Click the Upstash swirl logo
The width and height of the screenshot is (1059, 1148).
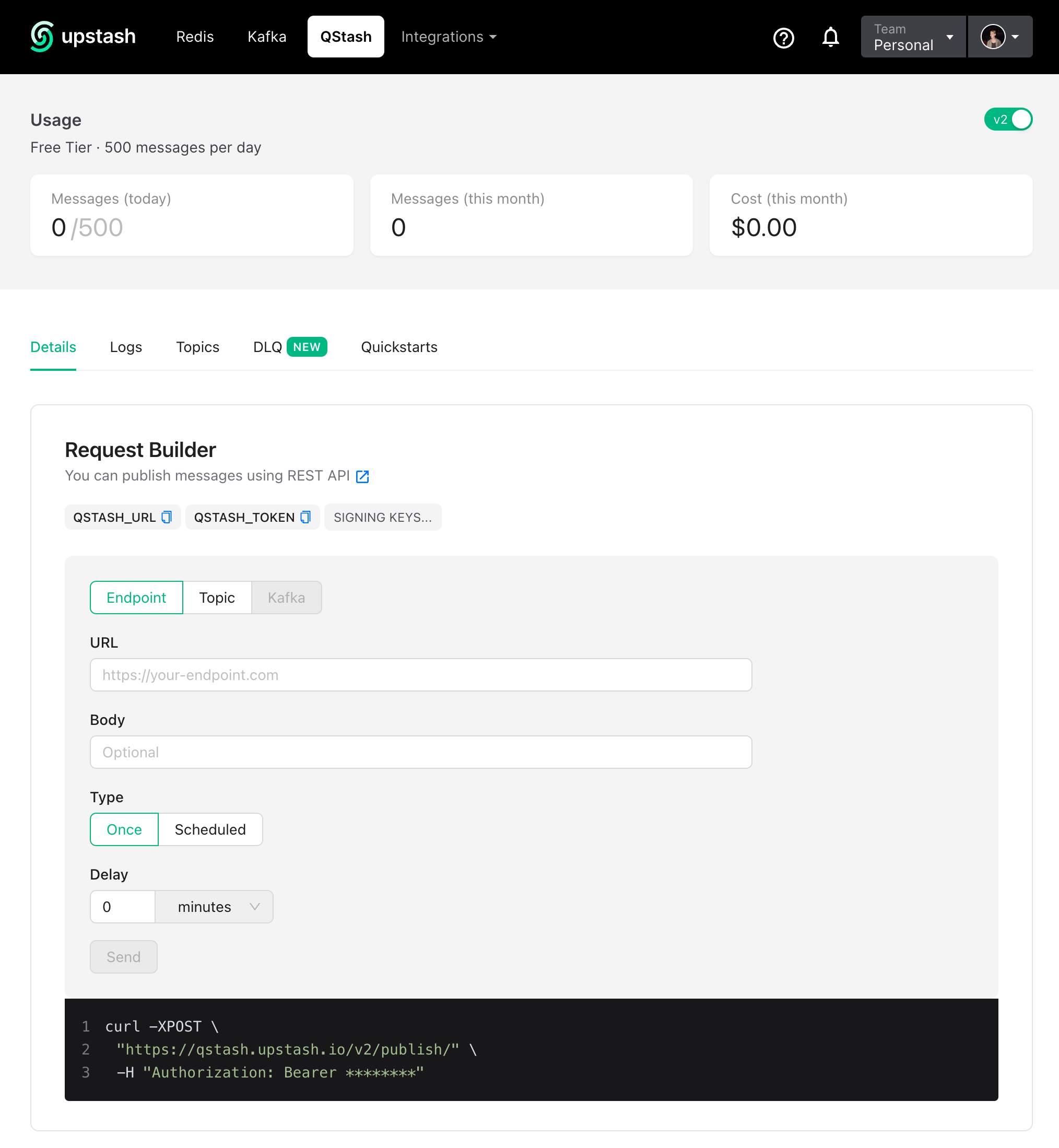40,37
